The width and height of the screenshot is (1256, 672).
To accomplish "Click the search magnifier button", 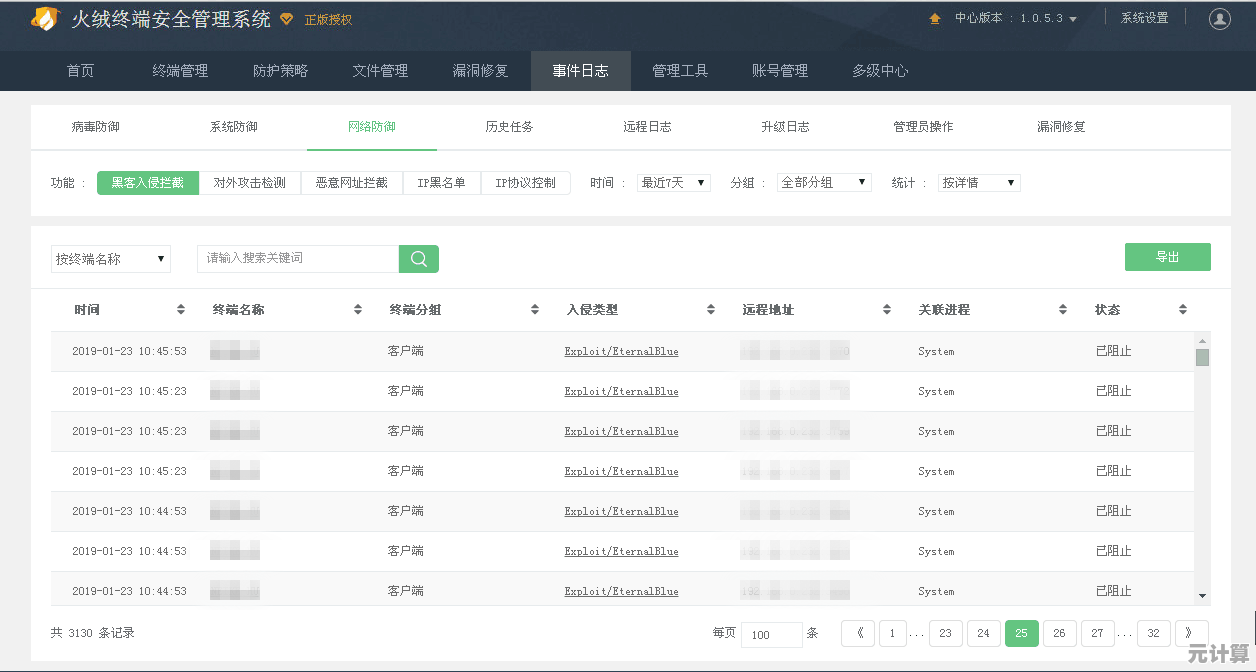I will point(419,259).
